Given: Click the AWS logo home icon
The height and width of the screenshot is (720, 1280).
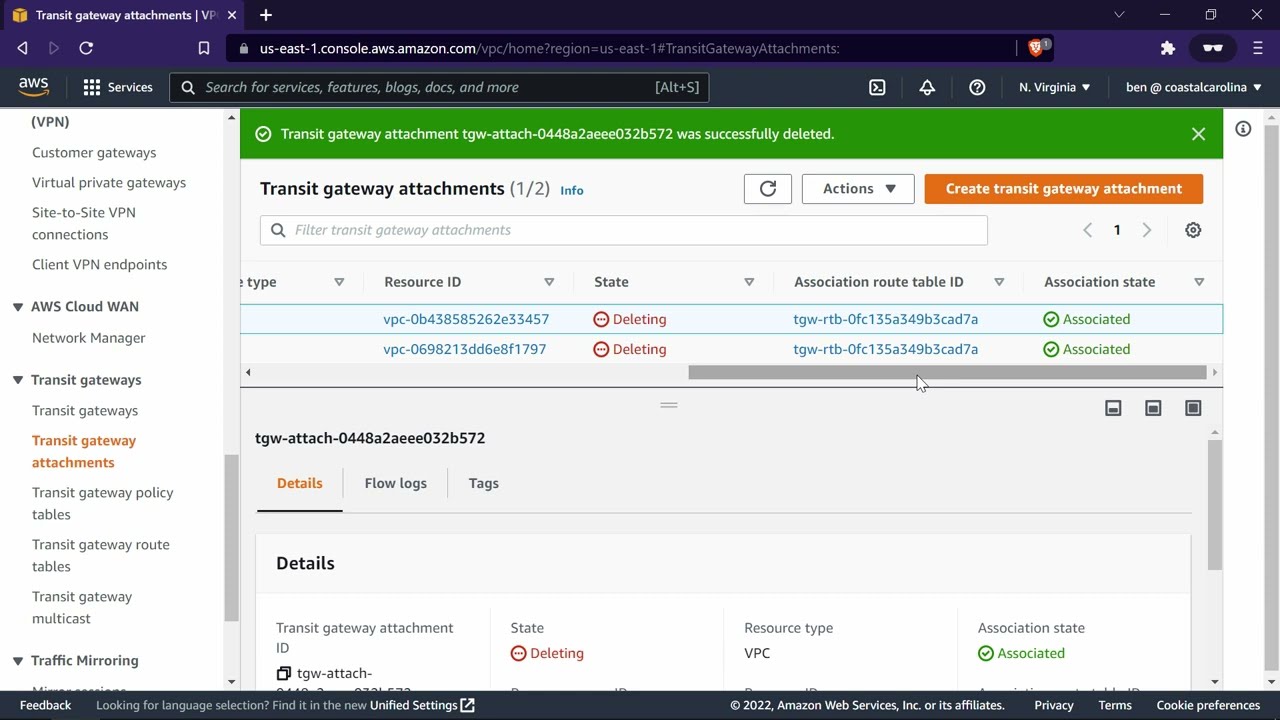Looking at the screenshot, I should tap(33, 87).
